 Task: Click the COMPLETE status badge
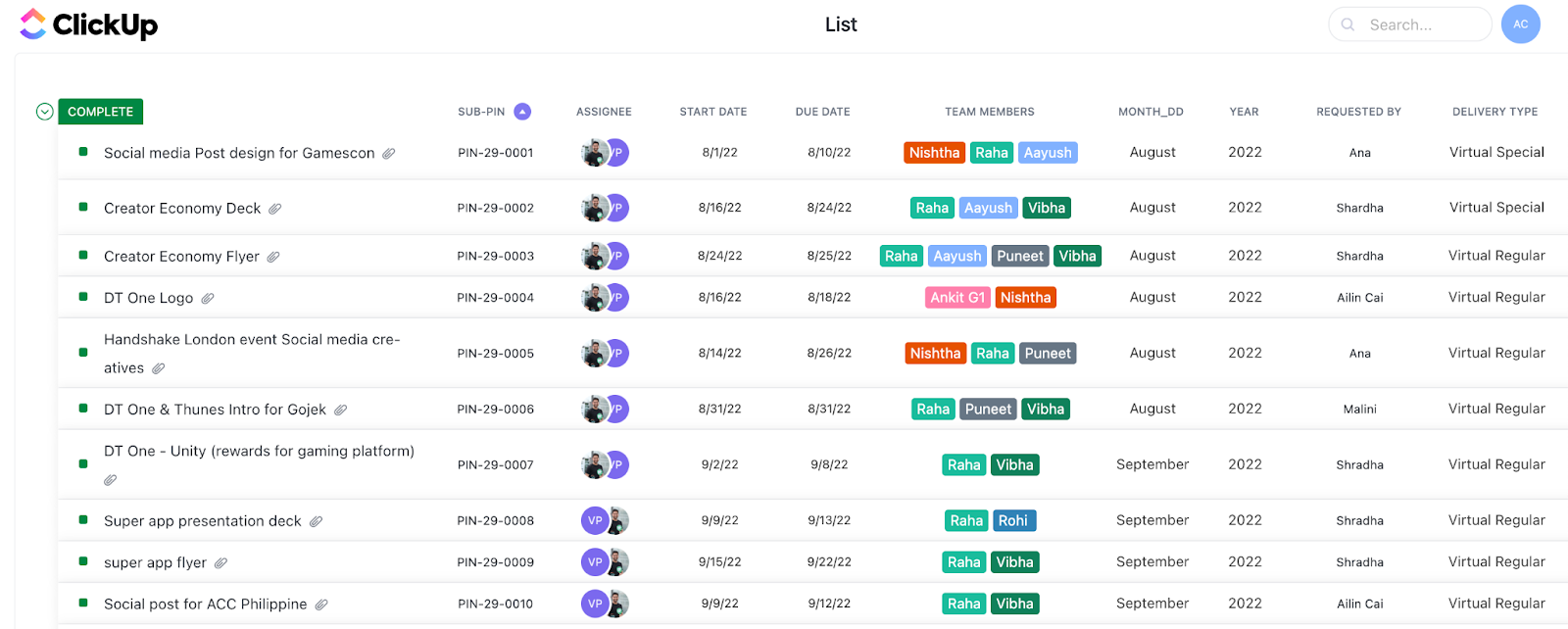coord(101,112)
